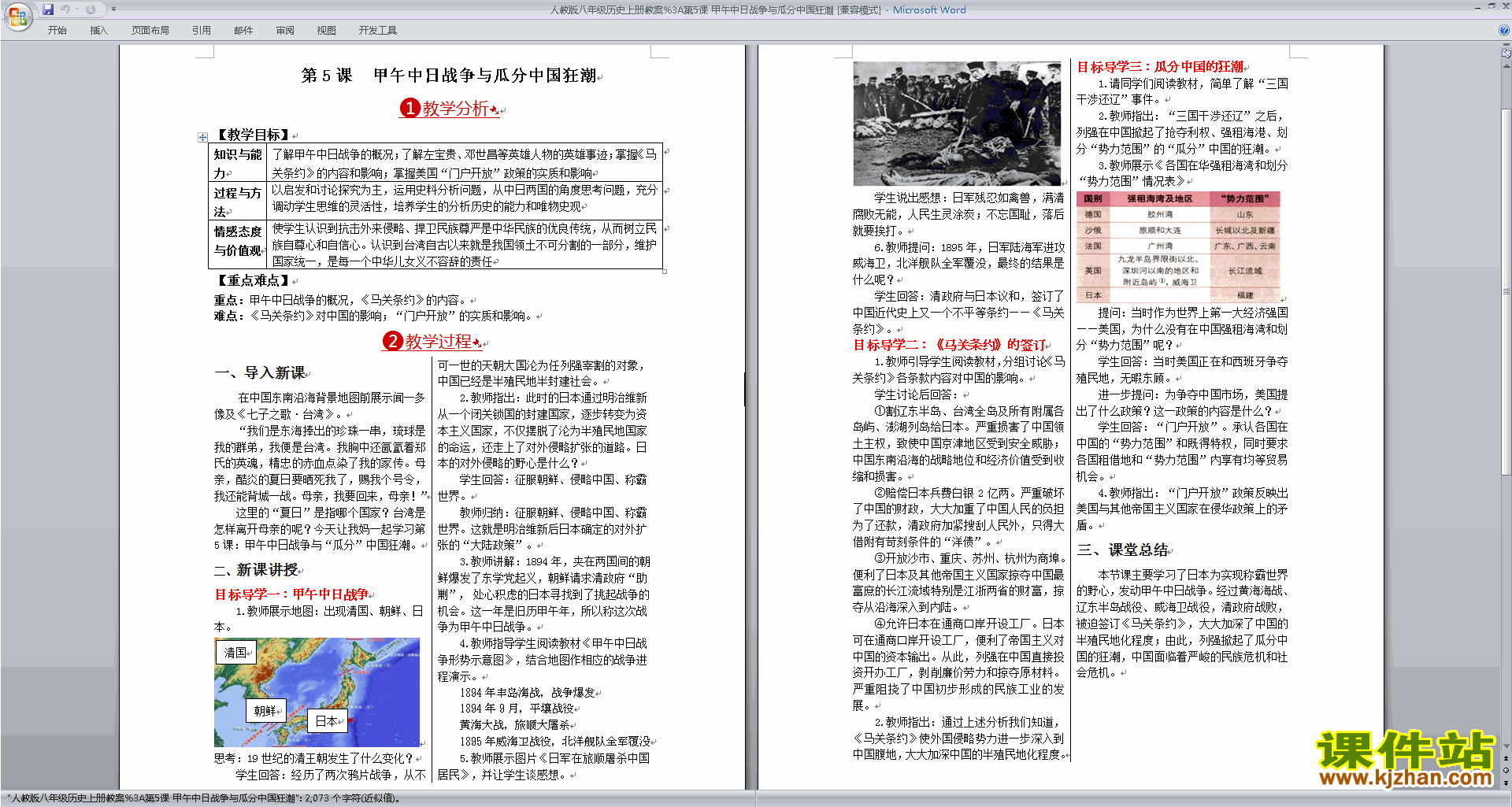Click the 长江流域 table cell
This screenshot has height=807, width=1512.
1244,271
